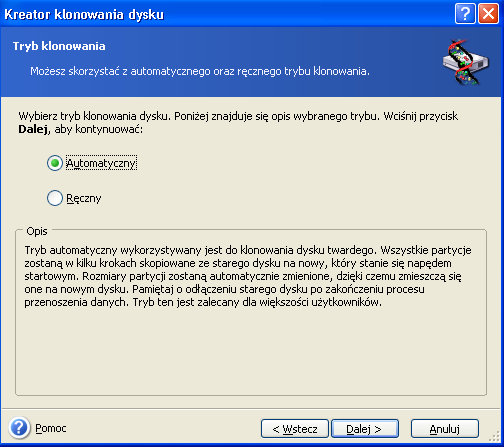Click the bold Dalej word in instructions
Screen dimensions: 504x447
pyautogui.click(x=33, y=129)
